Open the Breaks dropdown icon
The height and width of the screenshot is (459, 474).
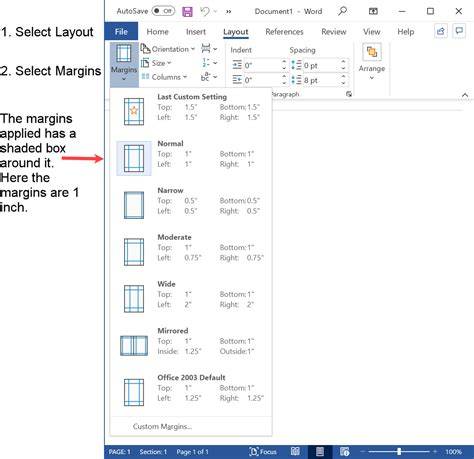pyautogui.click(x=209, y=49)
